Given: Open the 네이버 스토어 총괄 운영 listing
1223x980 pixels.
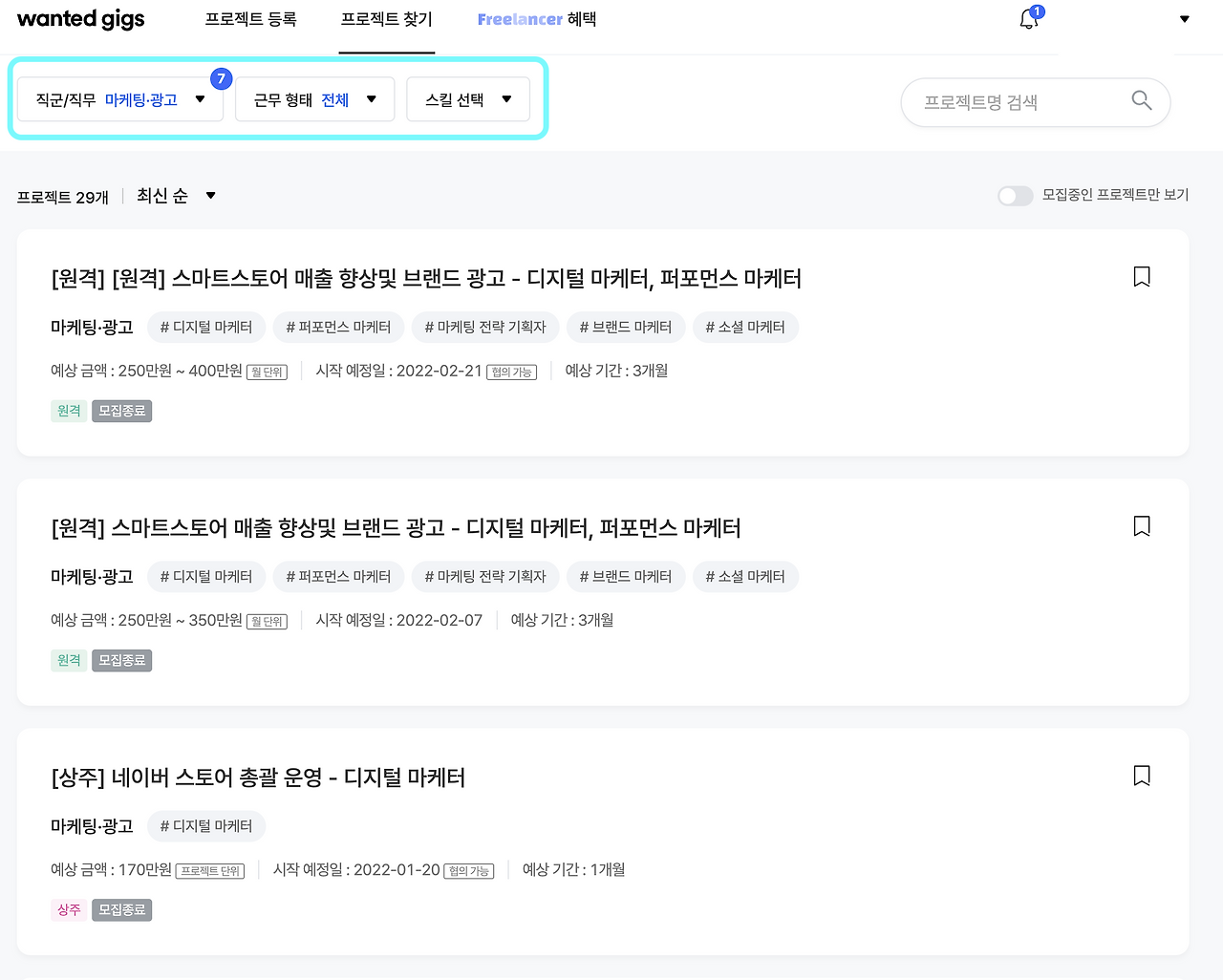Looking at the screenshot, I should 258,778.
